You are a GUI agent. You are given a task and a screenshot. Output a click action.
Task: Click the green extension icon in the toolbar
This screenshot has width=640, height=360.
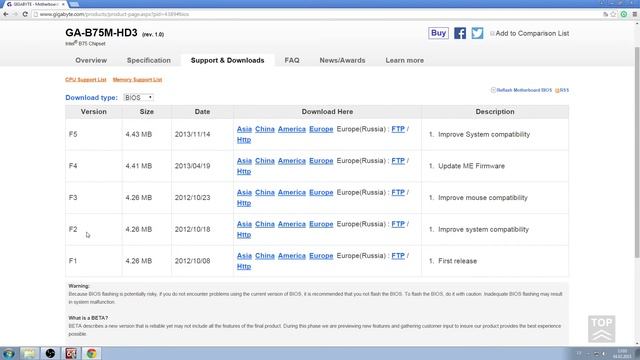click(x=624, y=14)
